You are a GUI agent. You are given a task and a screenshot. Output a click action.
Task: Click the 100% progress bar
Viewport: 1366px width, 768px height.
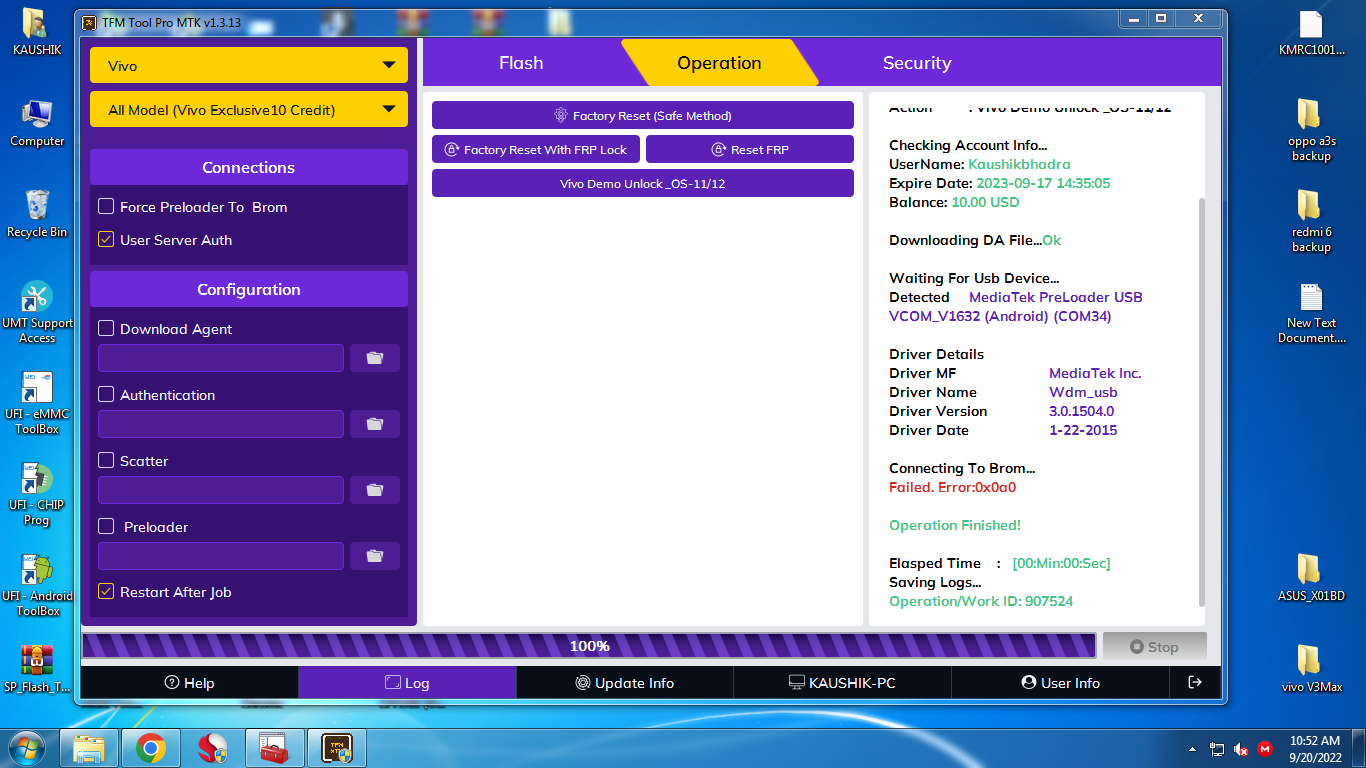click(x=589, y=646)
